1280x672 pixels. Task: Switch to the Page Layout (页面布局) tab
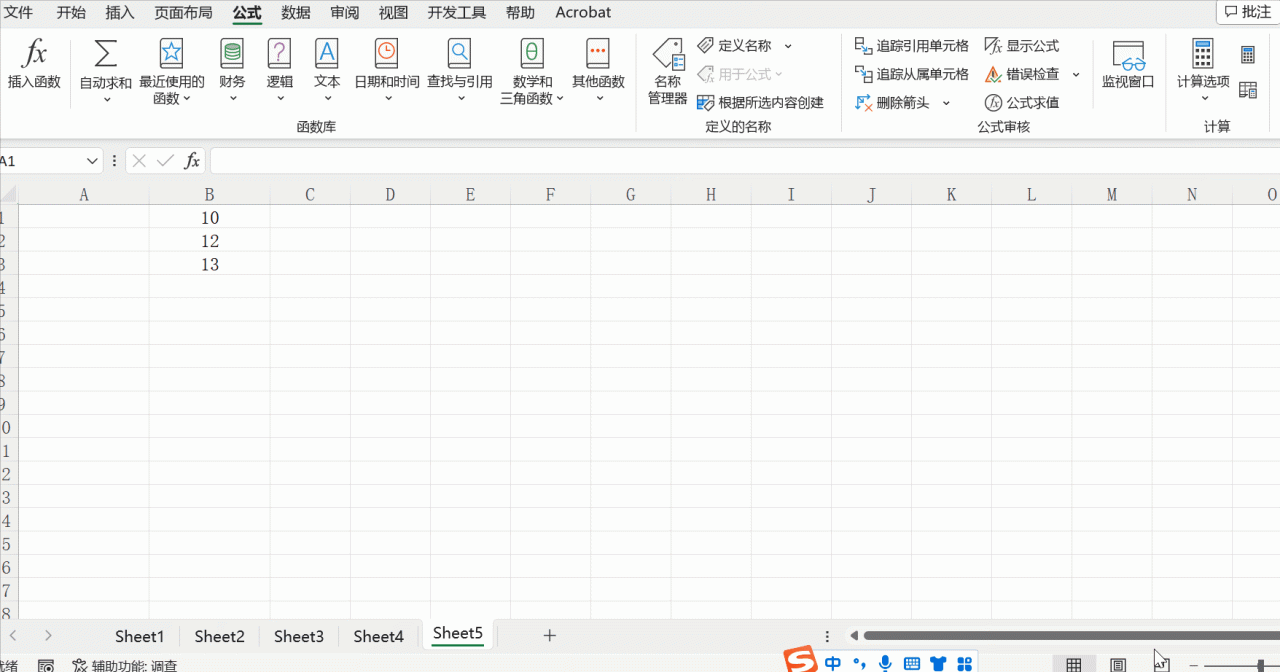pos(183,12)
